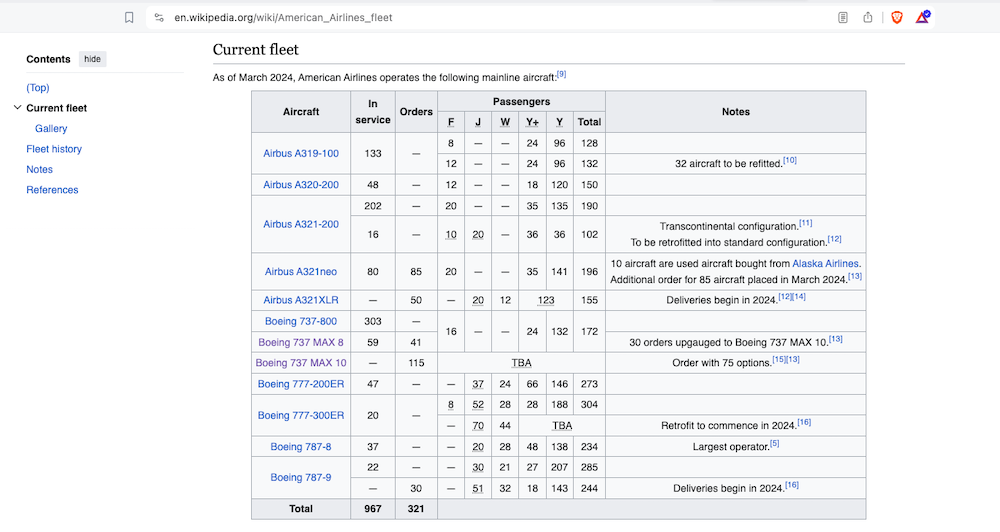The width and height of the screenshot is (1000, 532).
Task: Open Boeing 737 MAX 10 article
Action: tap(301, 363)
